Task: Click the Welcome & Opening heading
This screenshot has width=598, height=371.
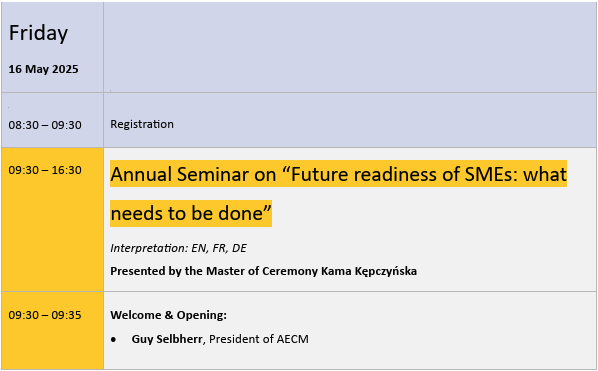Action: (169, 315)
